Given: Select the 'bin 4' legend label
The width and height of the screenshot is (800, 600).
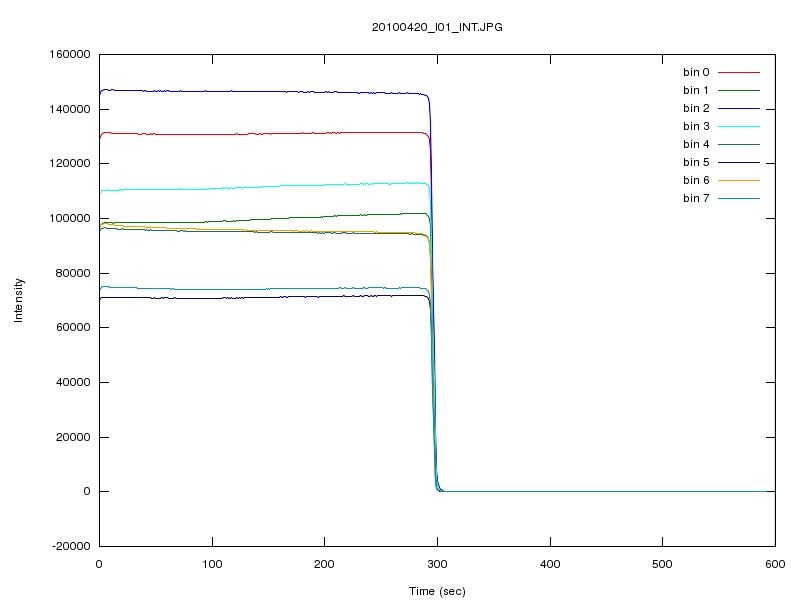Looking at the screenshot, I should tap(696, 144).
